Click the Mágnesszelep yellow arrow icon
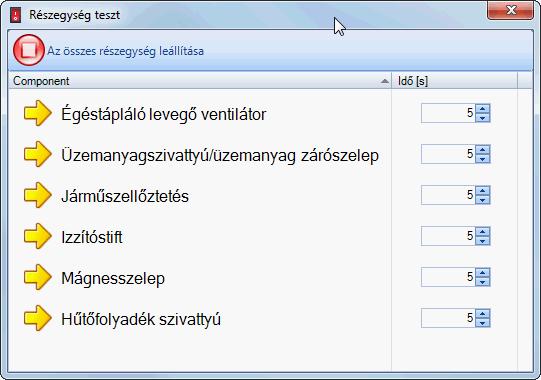Image resolution: width=541 pixels, height=380 pixels. (38, 277)
